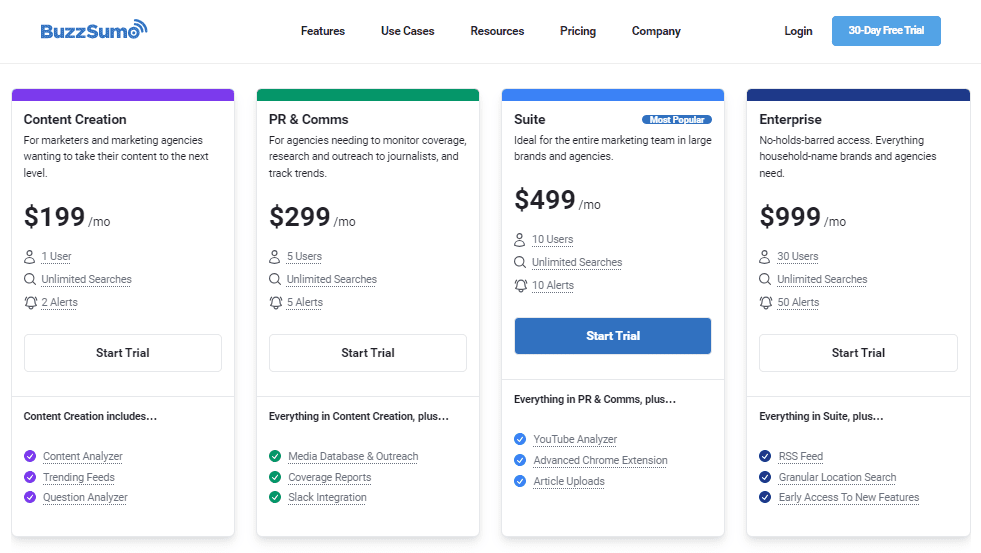The height and width of the screenshot is (553, 981).
Task: Click the 5 Alerts link
Action: tap(305, 302)
